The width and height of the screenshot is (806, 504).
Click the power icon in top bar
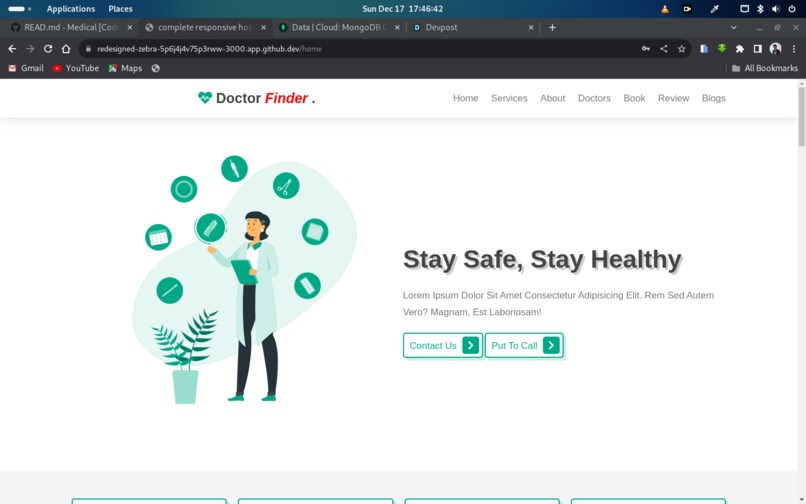click(792, 9)
